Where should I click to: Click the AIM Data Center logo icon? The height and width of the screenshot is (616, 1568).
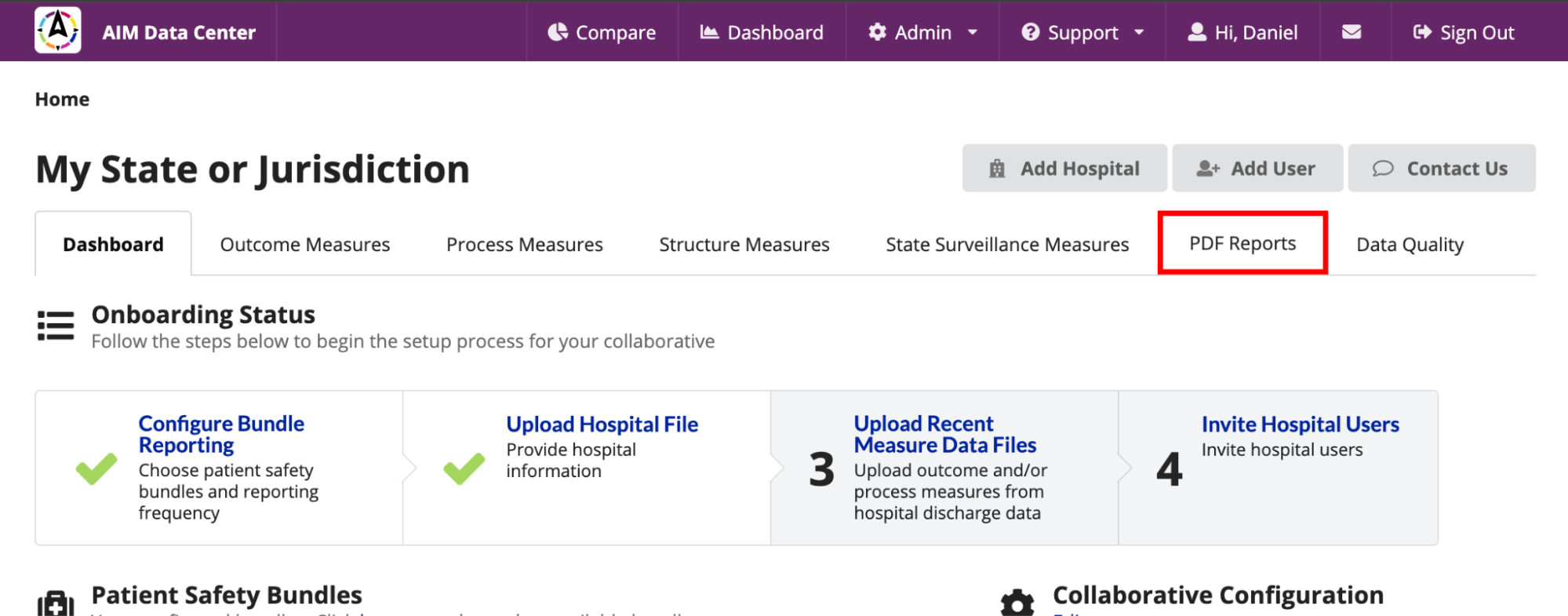point(58,31)
